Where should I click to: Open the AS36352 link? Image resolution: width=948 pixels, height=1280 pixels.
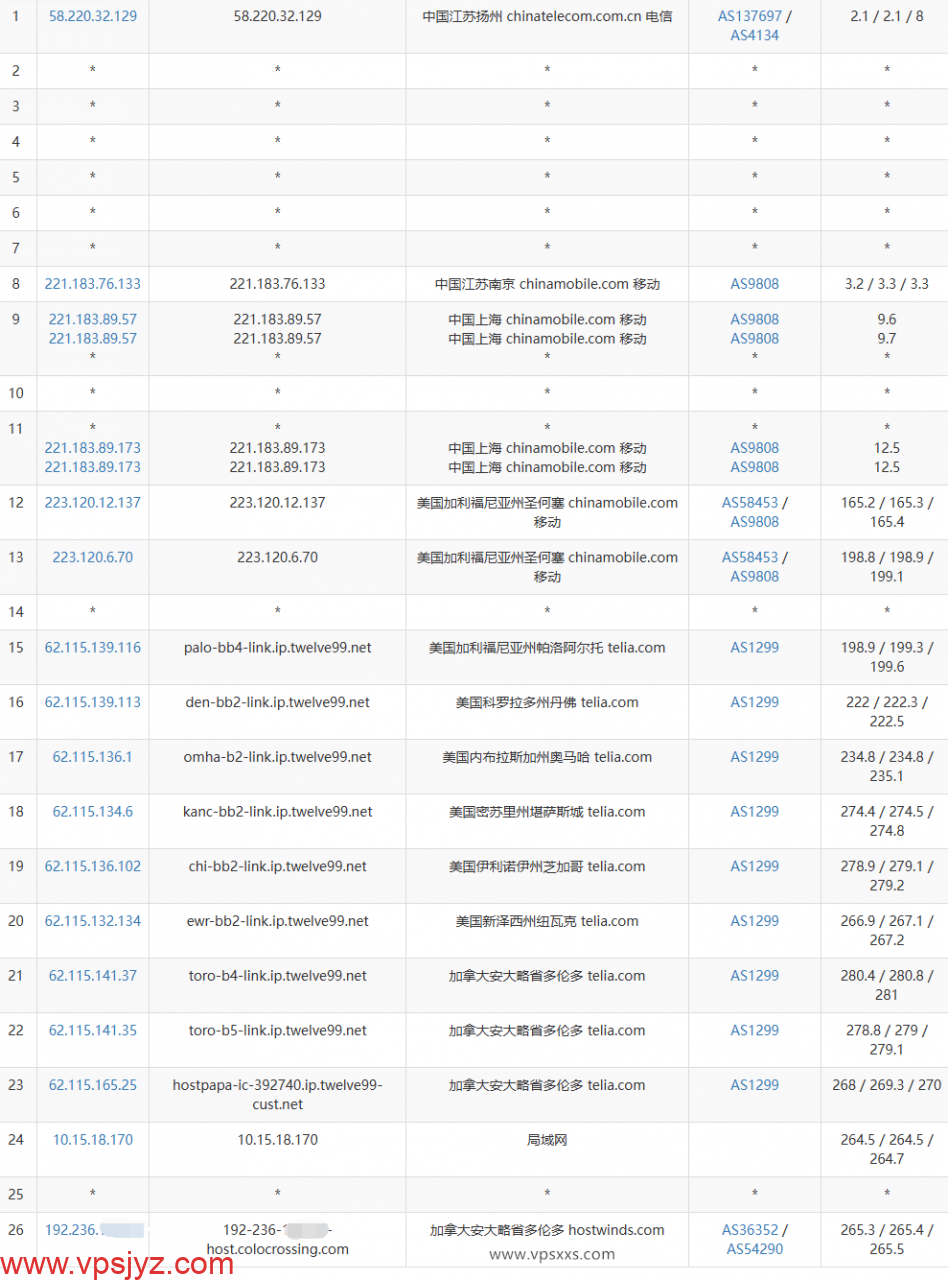[751, 1231]
